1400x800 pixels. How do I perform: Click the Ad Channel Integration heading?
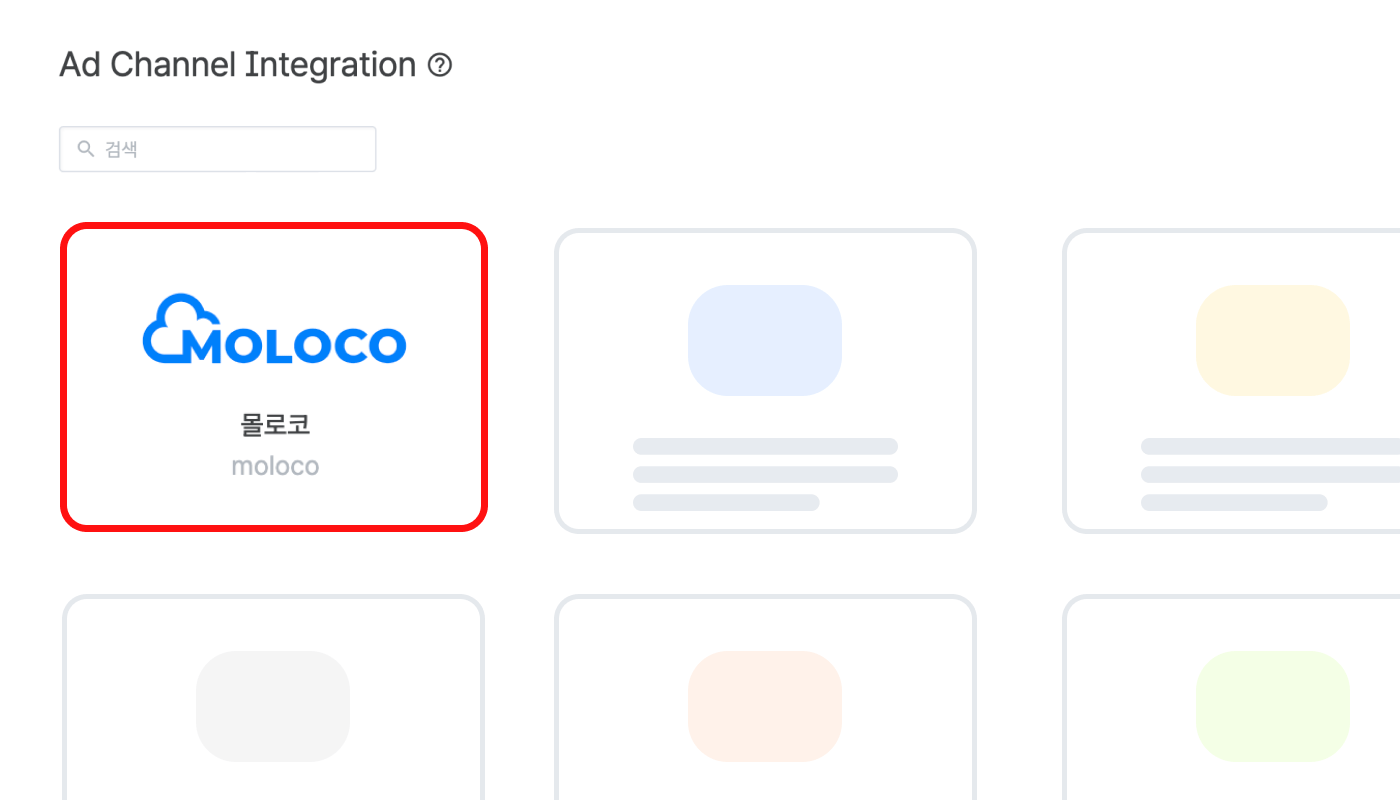(x=238, y=65)
